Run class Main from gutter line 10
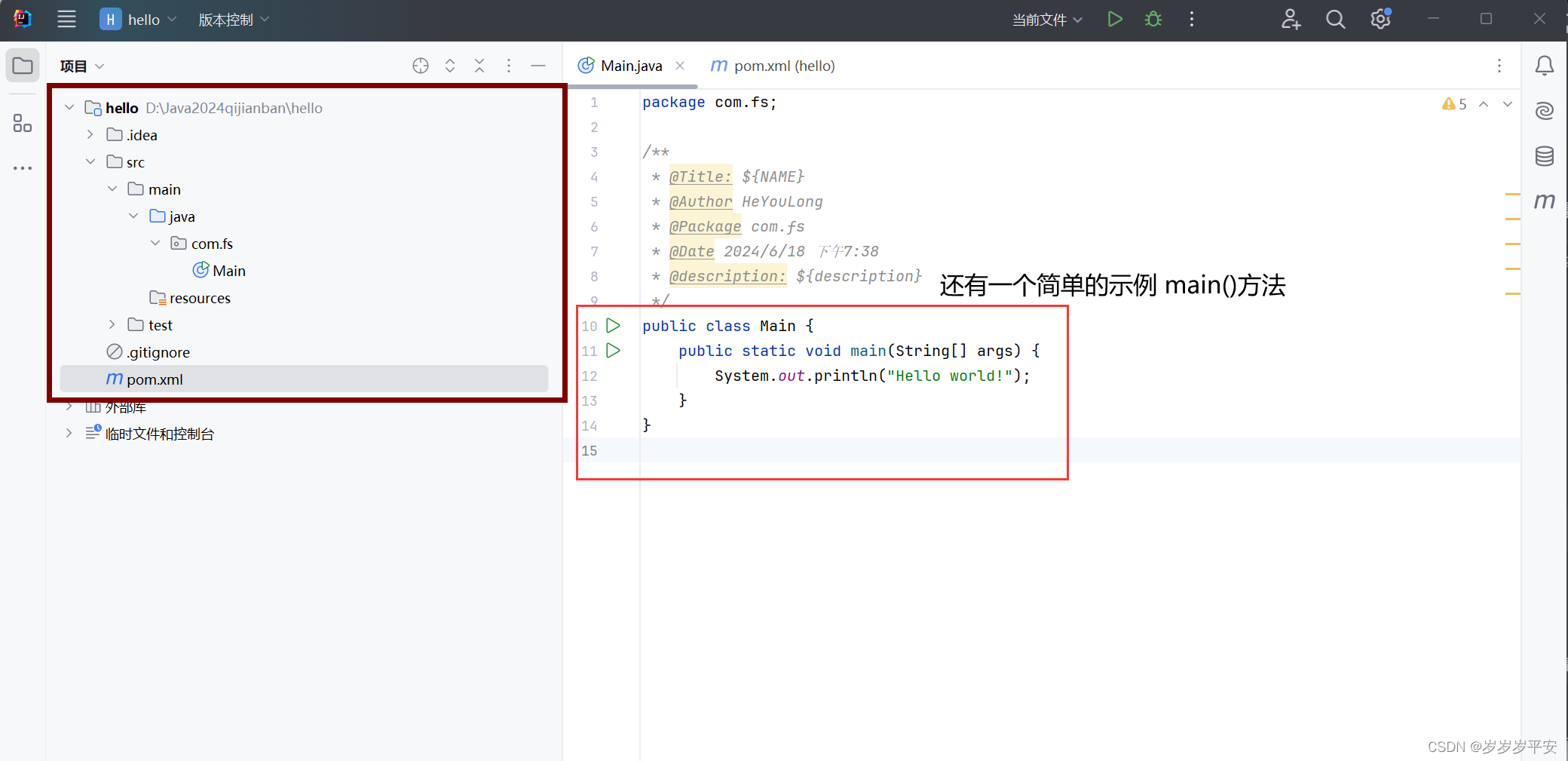This screenshot has width=1568, height=761. [x=614, y=326]
